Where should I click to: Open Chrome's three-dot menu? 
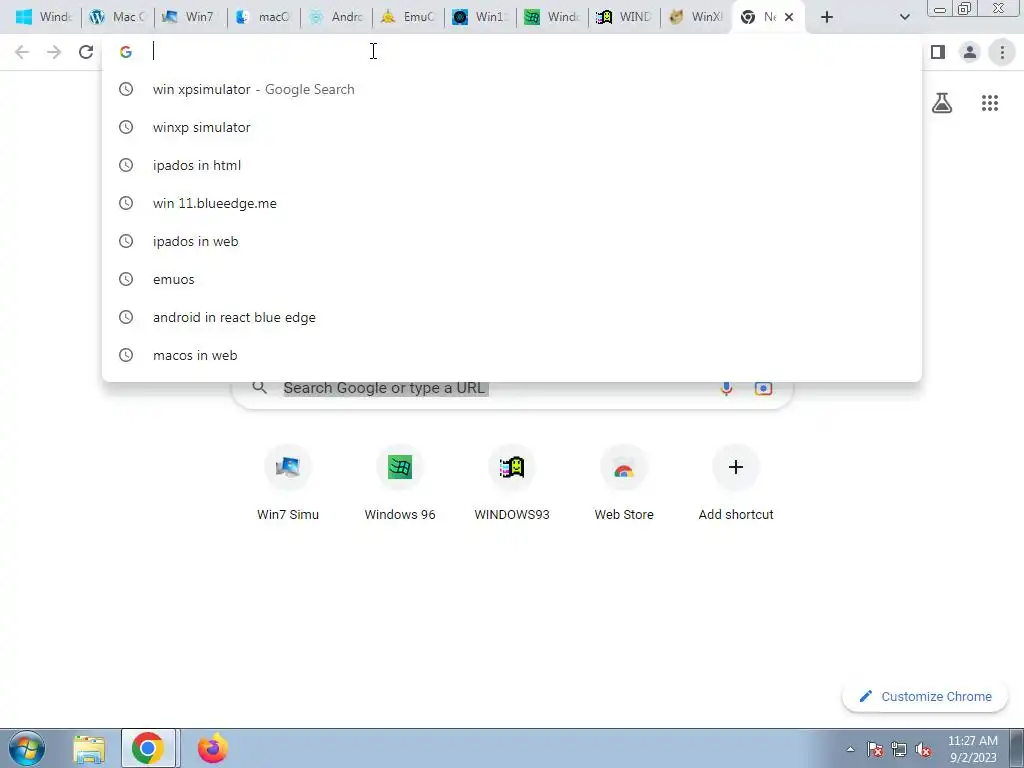coord(1002,52)
